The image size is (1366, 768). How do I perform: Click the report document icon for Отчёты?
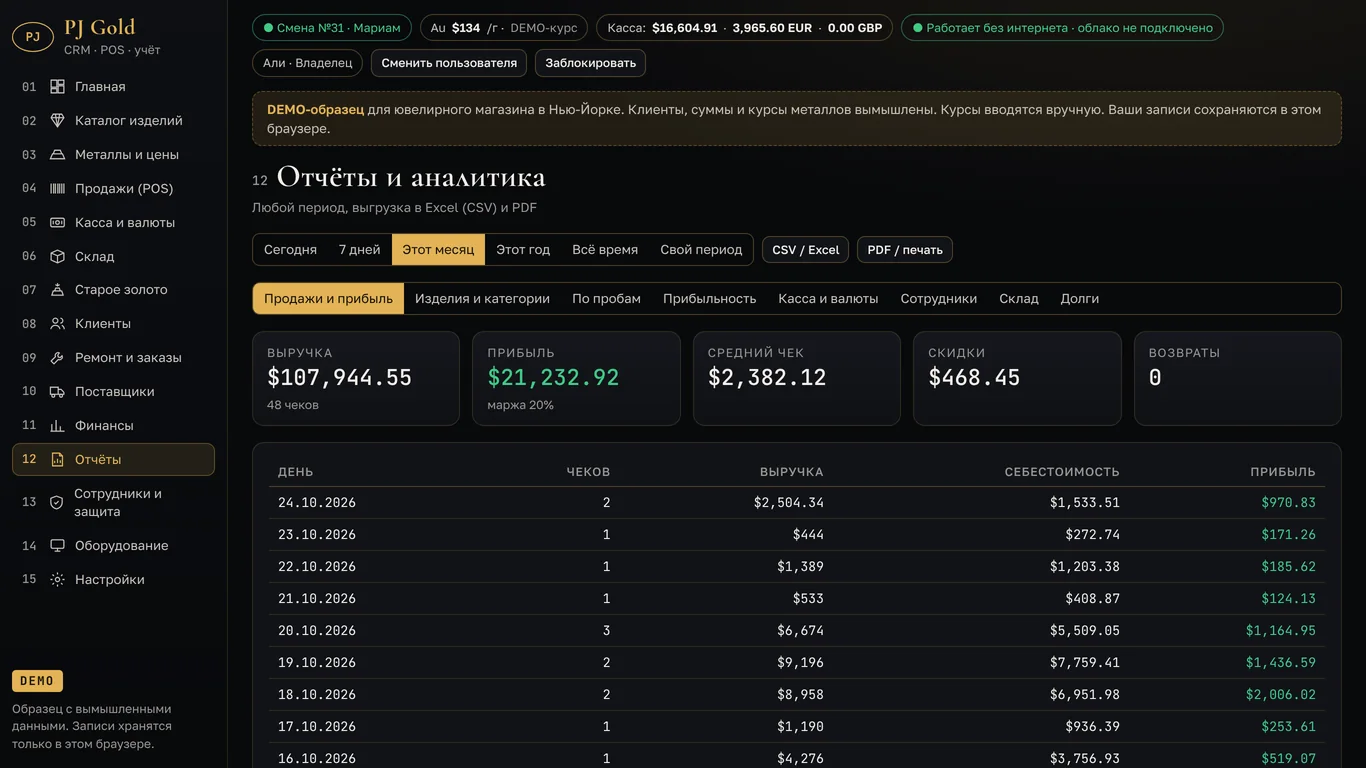click(x=57, y=460)
